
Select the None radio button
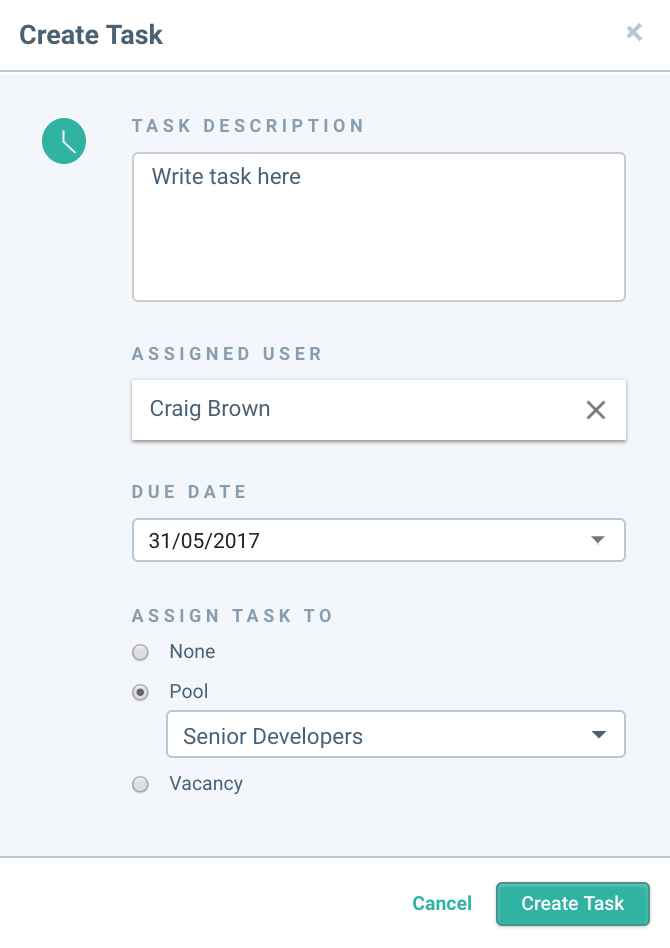[x=140, y=652]
